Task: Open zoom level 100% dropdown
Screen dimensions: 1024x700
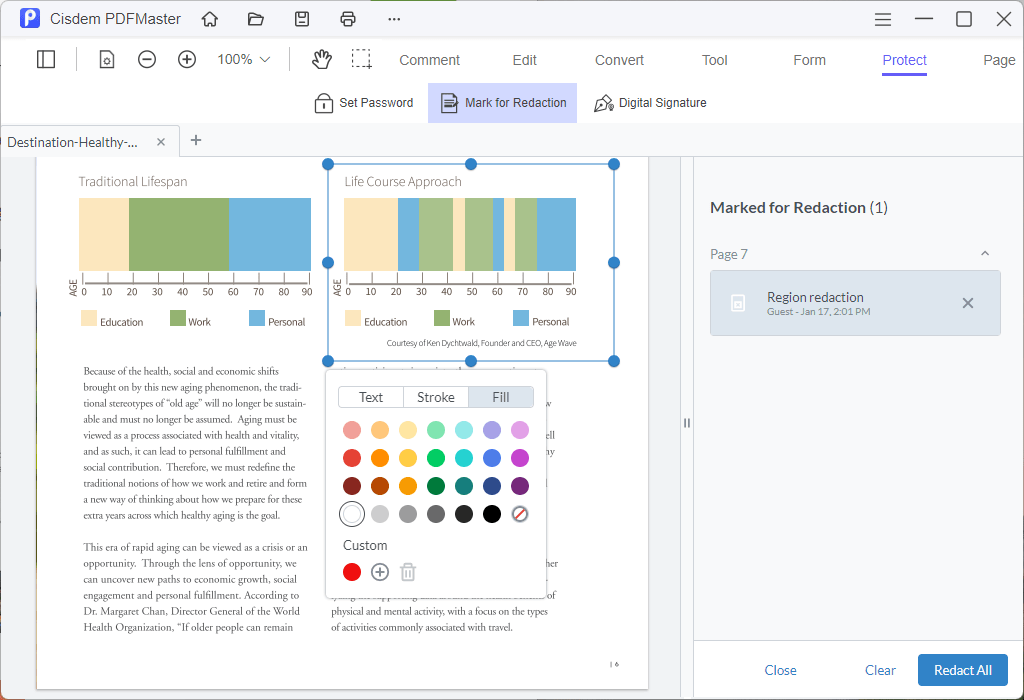Action: pyautogui.click(x=244, y=59)
